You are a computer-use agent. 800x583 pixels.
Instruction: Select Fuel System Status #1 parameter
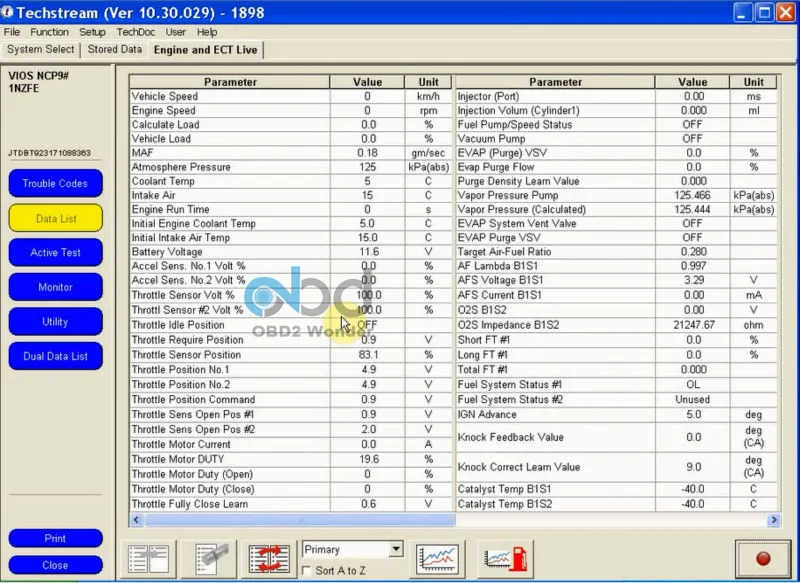click(x=555, y=385)
